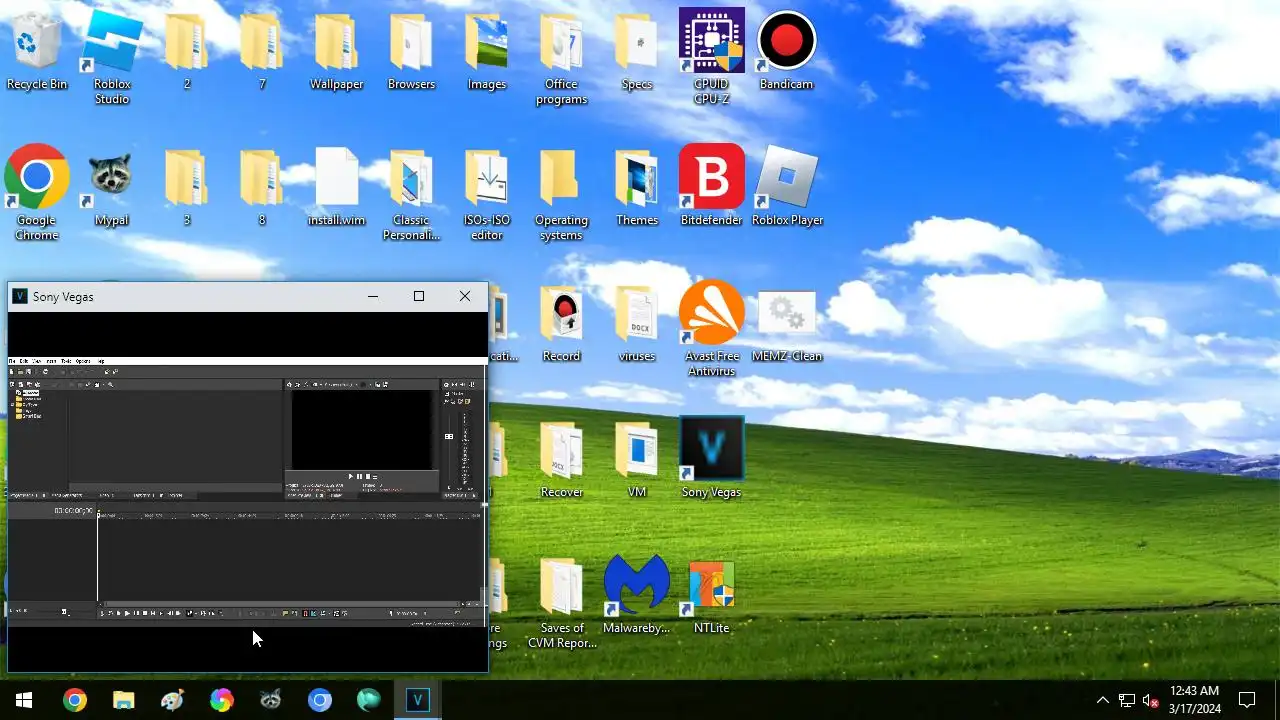Stop playback in the timeline transport bar
The width and height of the screenshot is (1280, 720).
(x=145, y=613)
